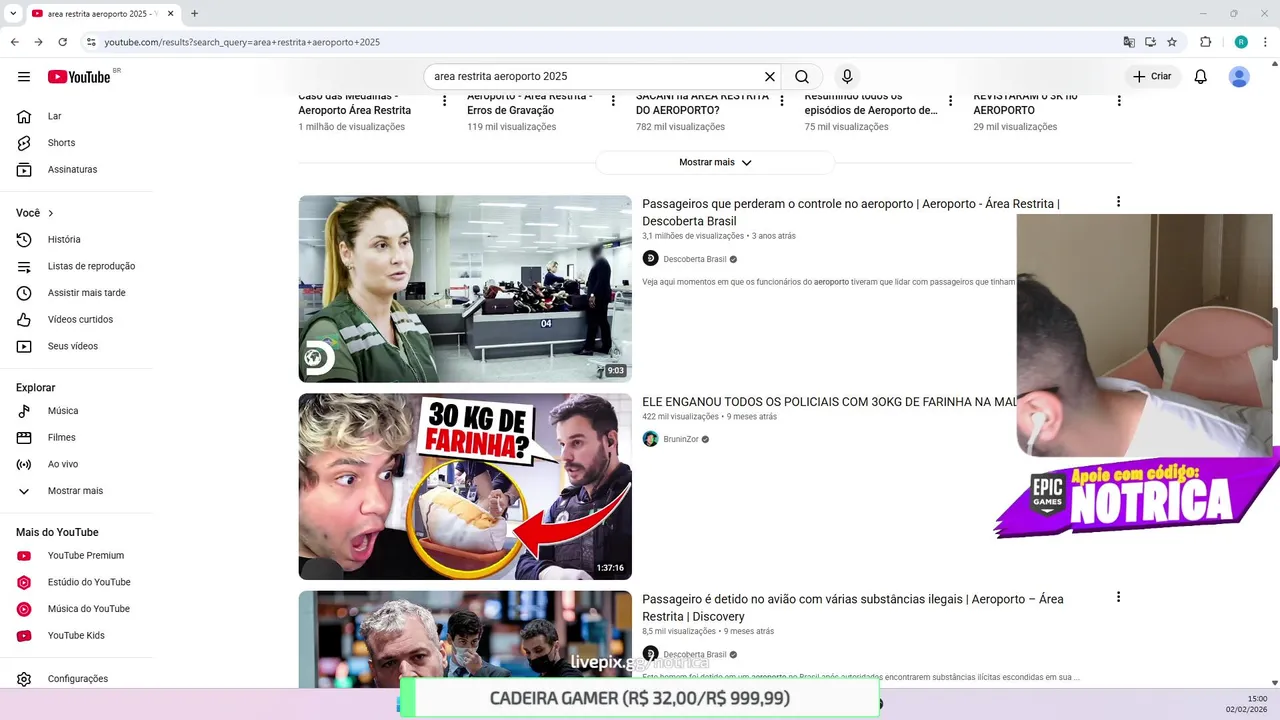Open the YouTube hamburger guide menu

click(x=24, y=77)
